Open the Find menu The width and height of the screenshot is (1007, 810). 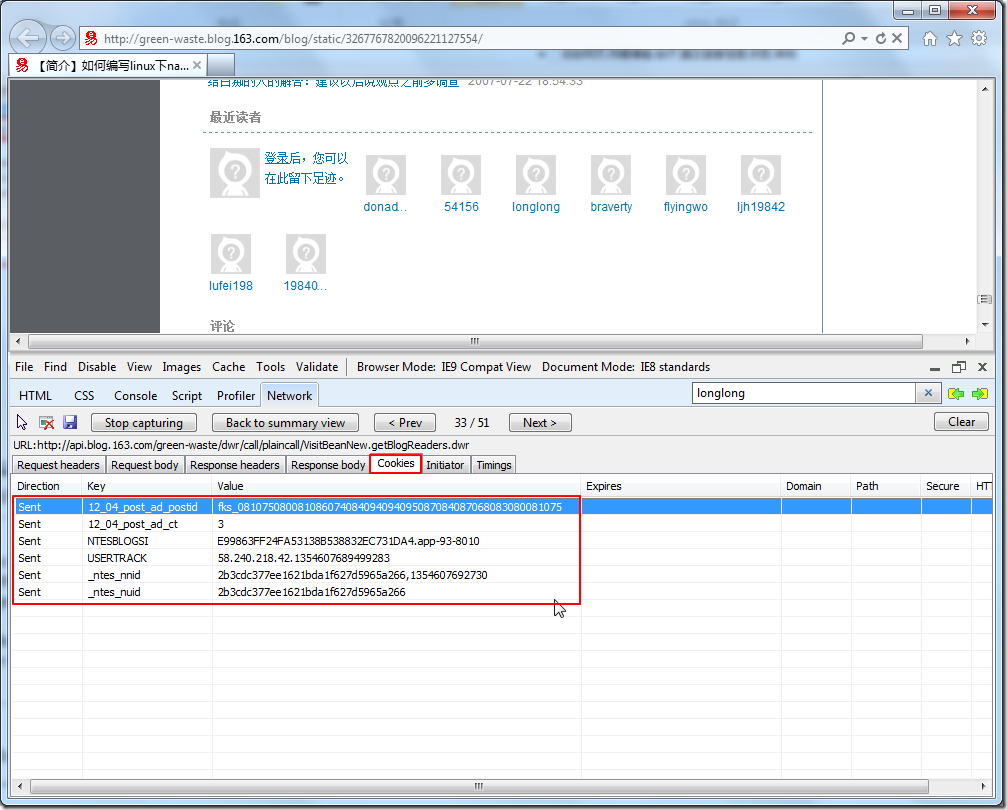[55, 367]
